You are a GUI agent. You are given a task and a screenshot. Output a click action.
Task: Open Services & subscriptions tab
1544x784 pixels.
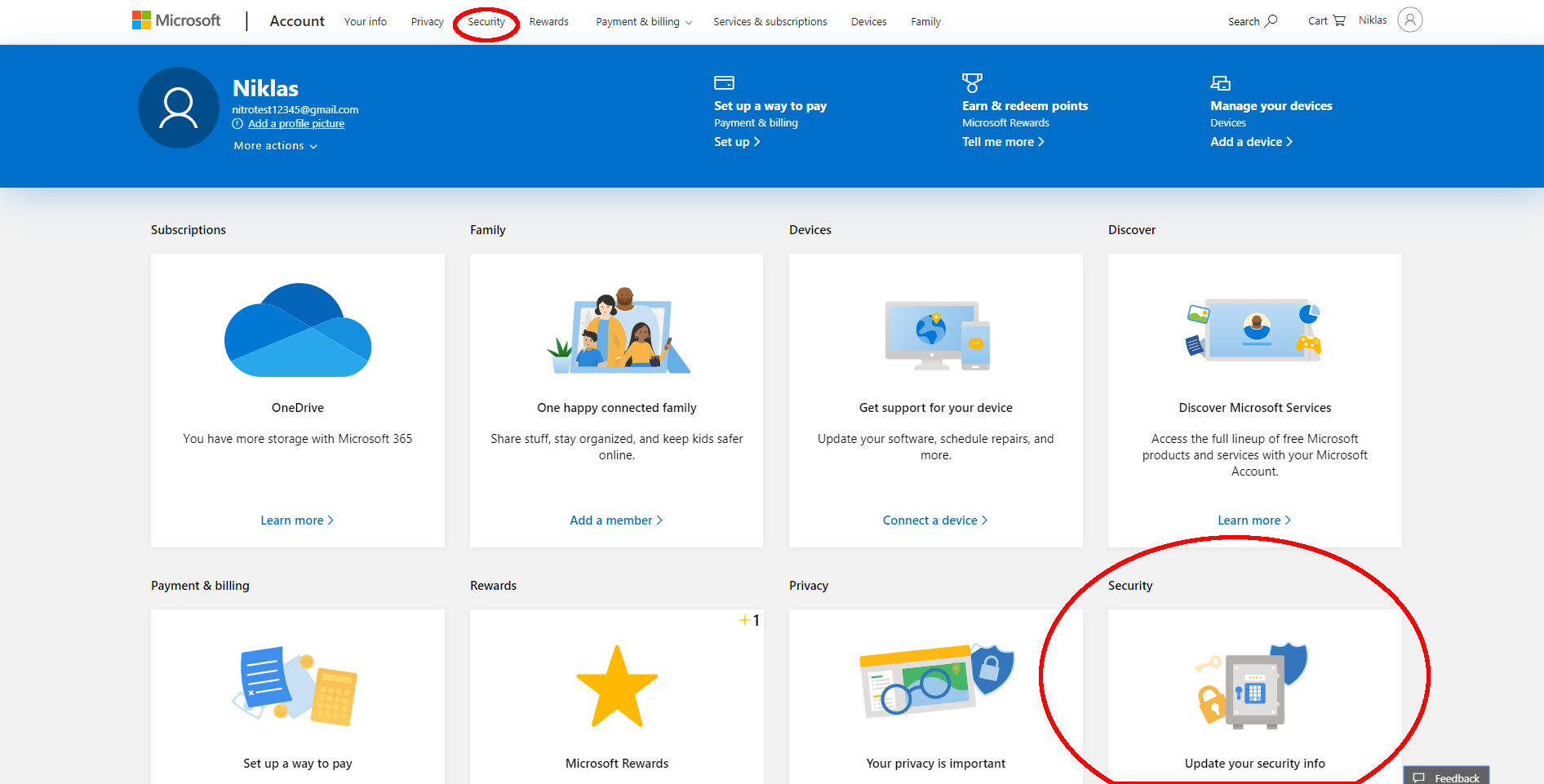(770, 22)
